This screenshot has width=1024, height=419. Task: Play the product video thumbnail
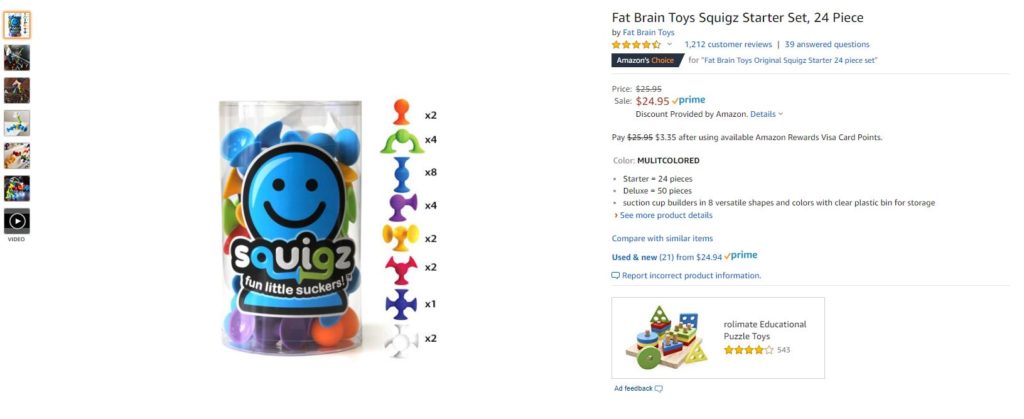(17, 221)
